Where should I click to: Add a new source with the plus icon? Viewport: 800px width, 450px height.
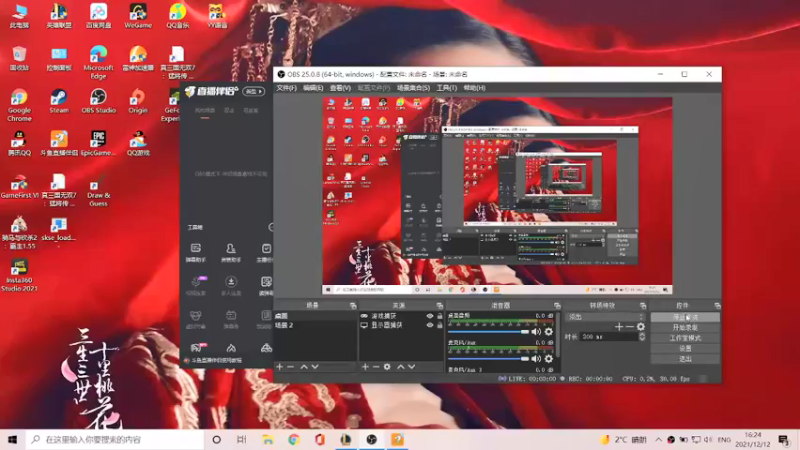pyautogui.click(x=365, y=367)
